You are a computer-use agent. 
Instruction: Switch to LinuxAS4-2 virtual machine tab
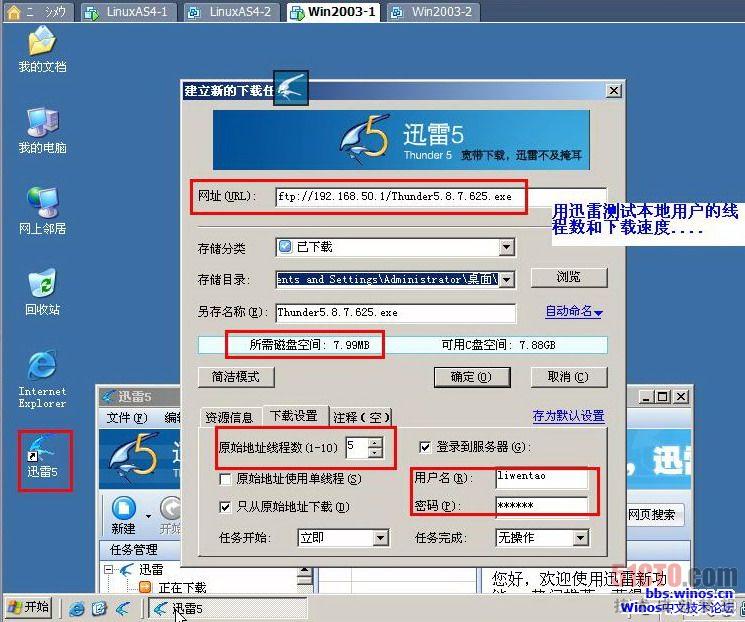233,12
